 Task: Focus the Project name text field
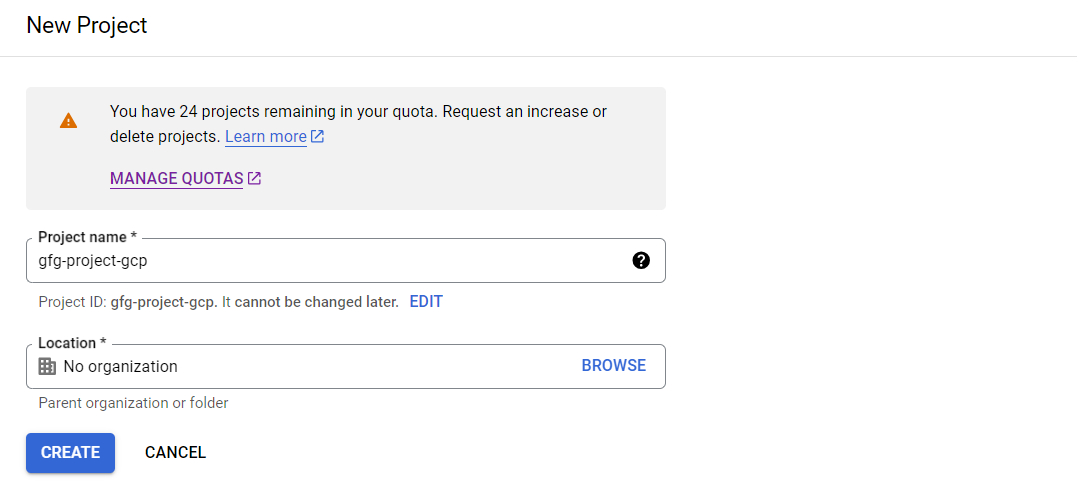click(x=320, y=260)
